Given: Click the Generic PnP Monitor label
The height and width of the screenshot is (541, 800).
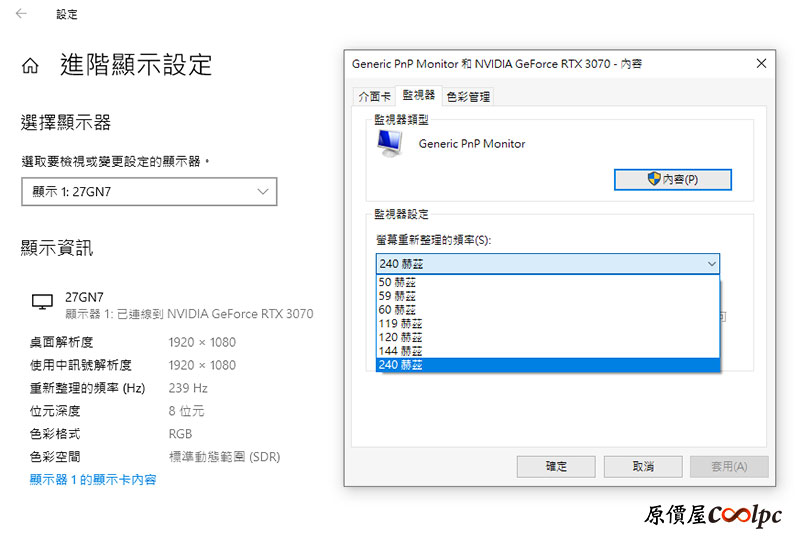Looking at the screenshot, I should coord(472,144).
